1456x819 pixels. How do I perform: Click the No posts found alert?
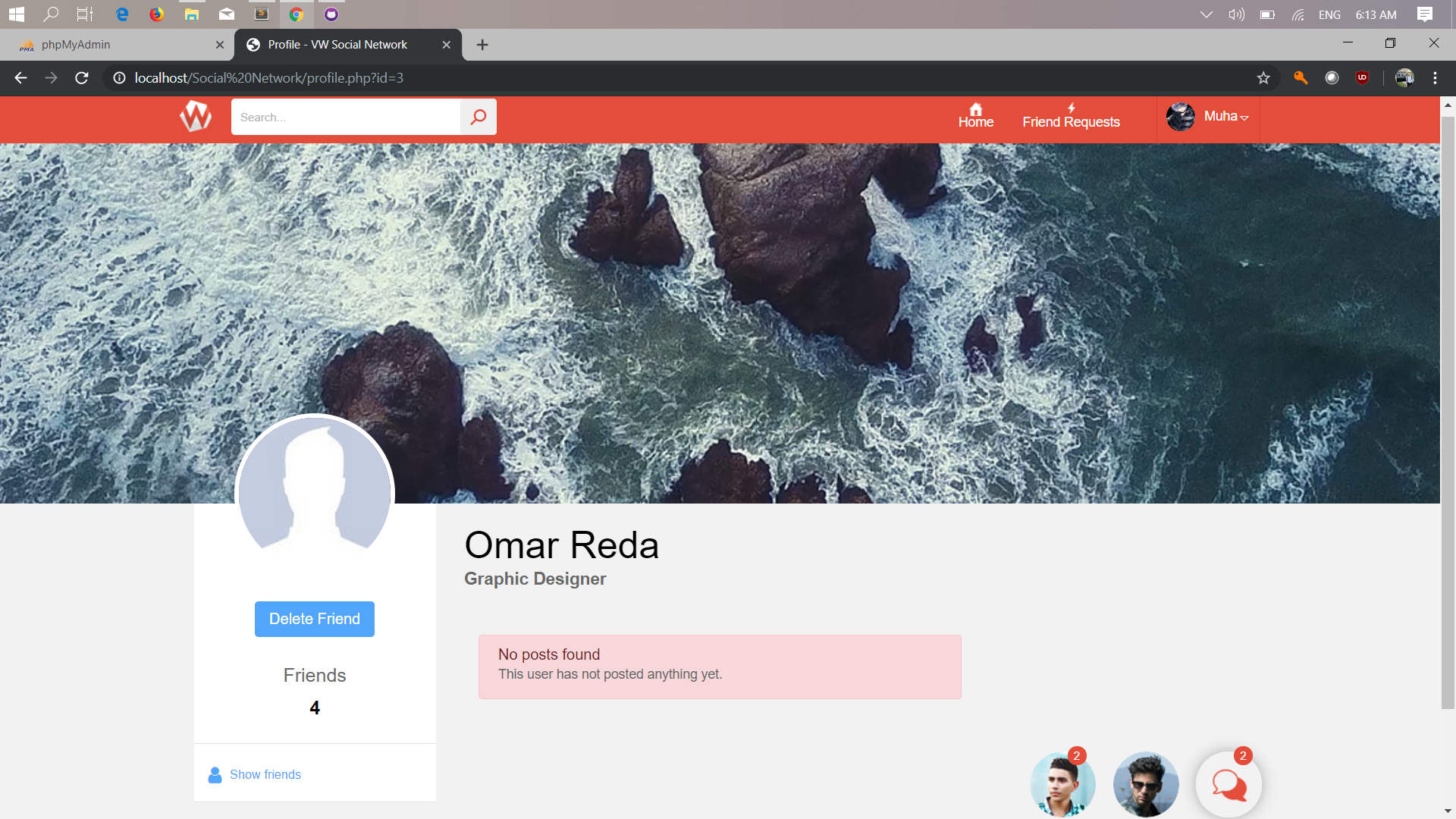tap(720, 667)
